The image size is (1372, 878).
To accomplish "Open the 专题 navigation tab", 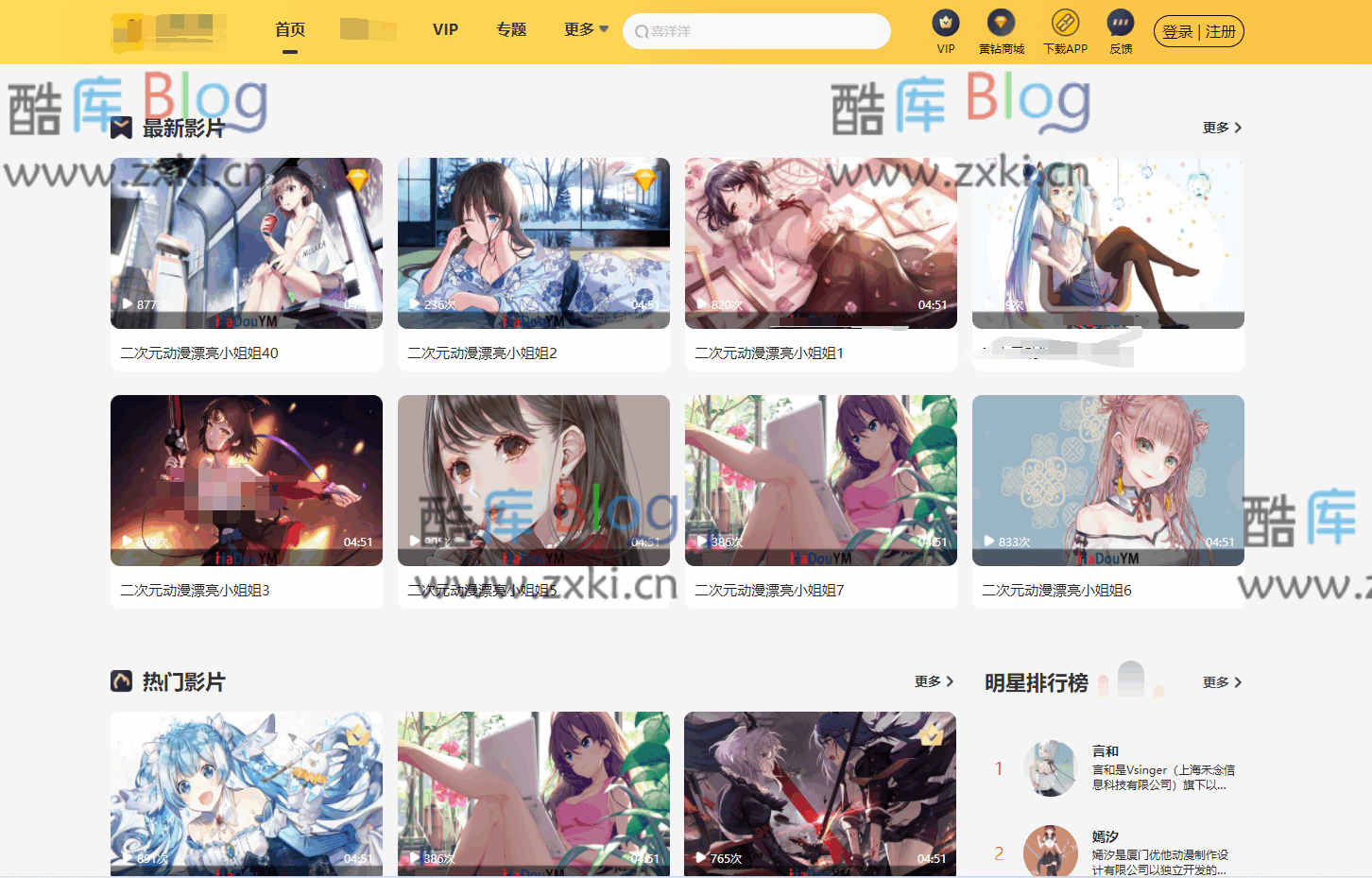I will click(x=511, y=30).
